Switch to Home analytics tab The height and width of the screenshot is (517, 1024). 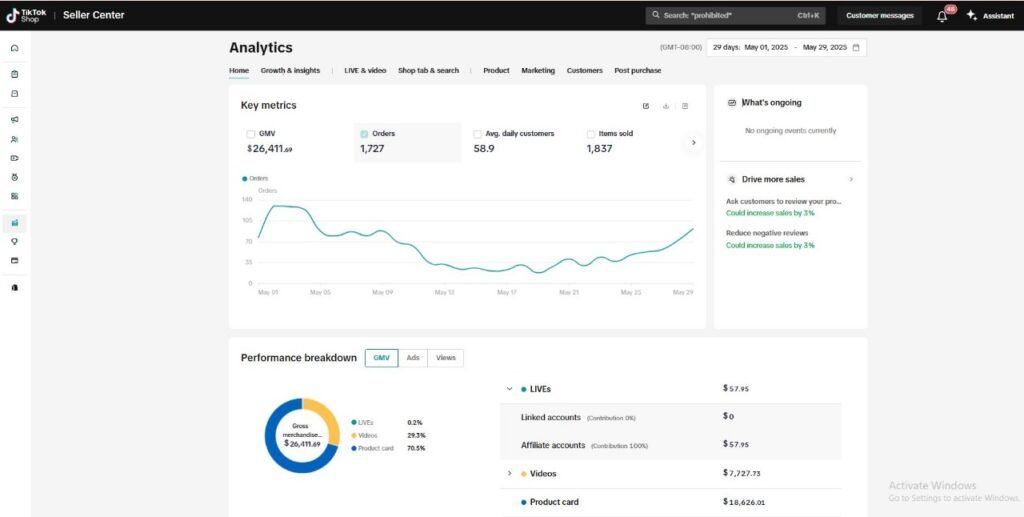tap(239, 70)
